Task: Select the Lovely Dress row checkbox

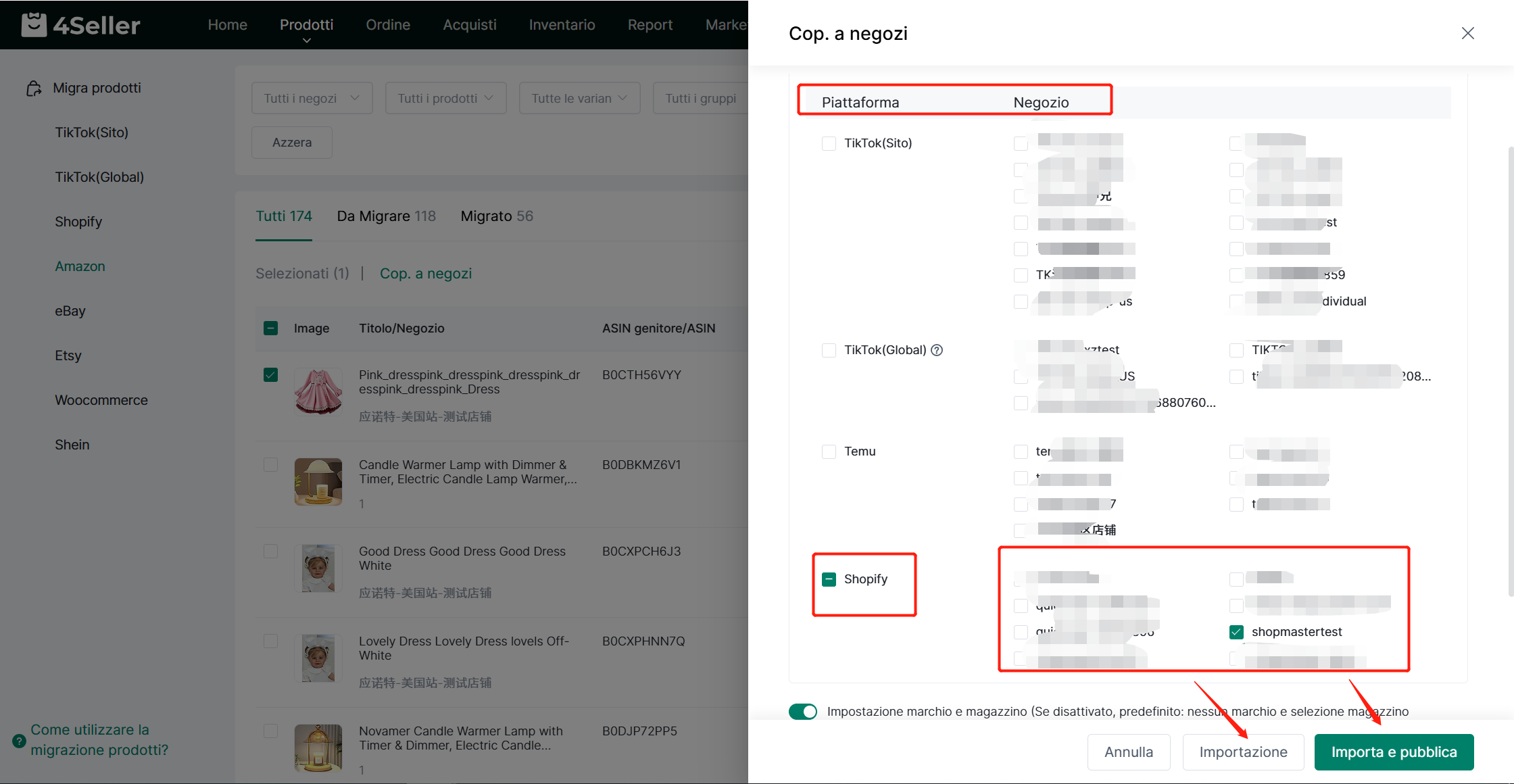Action: 270,641
